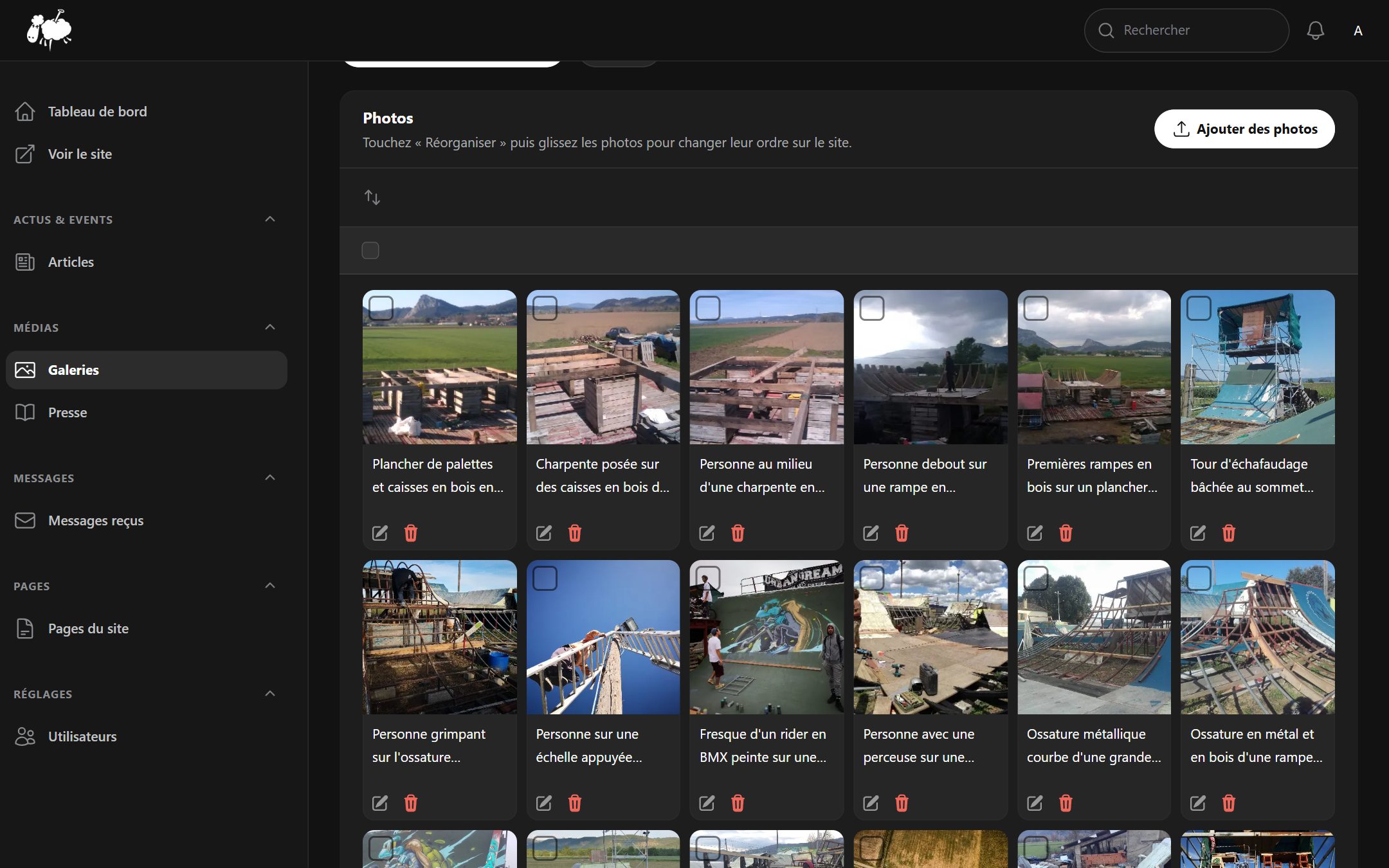Toggle the select-all photos checkbox
This screenshot has height=868, width=1389.
pyautogui.click(x=370, y=250)
